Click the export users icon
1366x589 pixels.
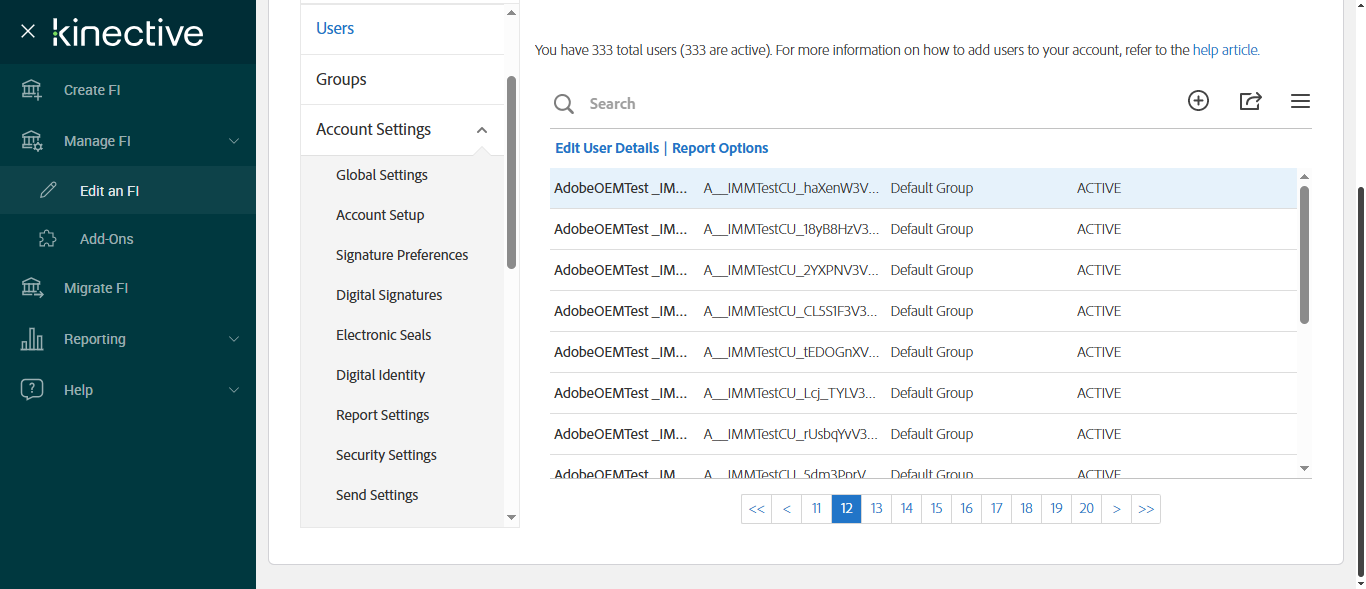coord(1250,101)
